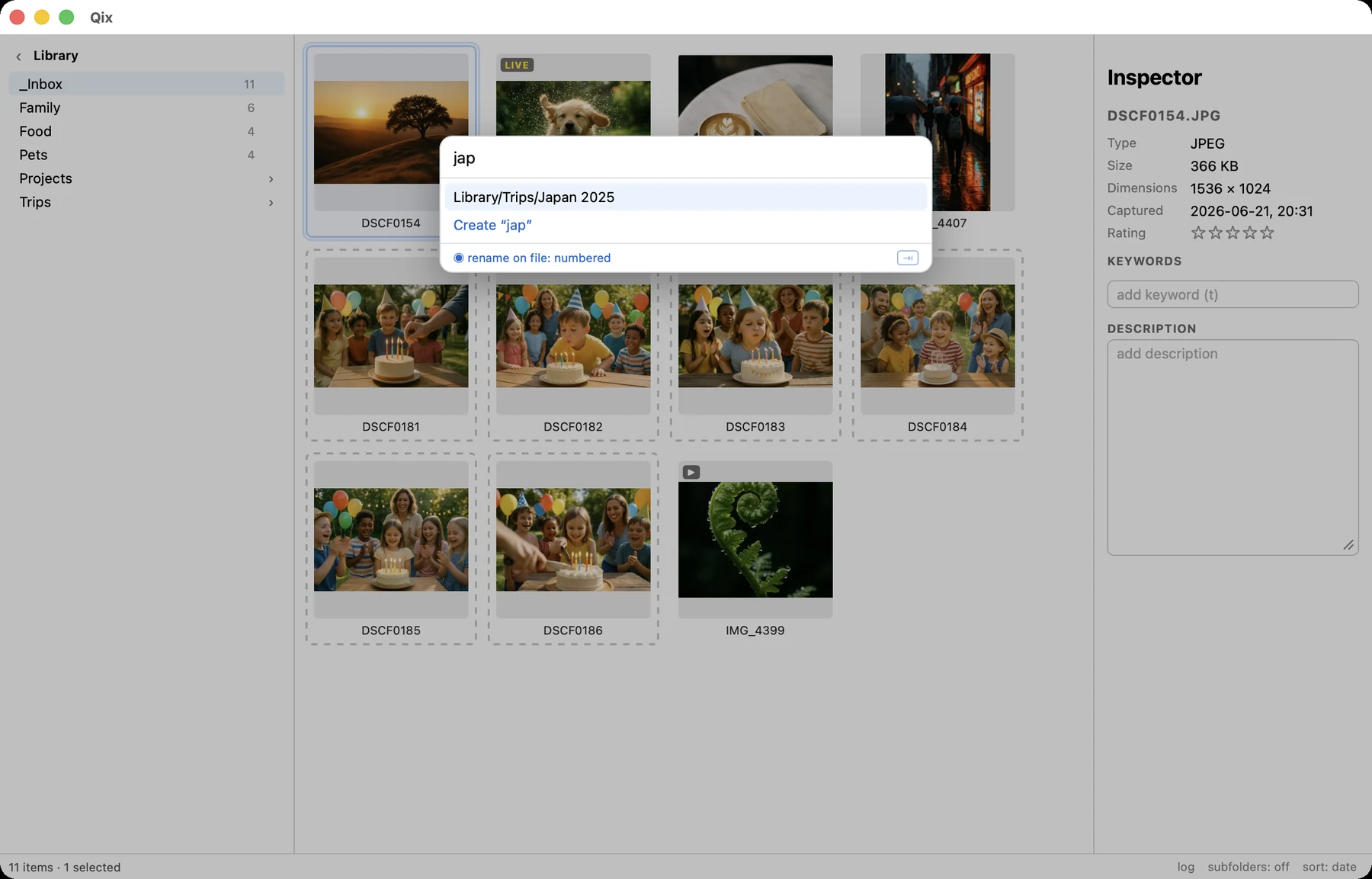Viewport: 1372px width, 879px height.
Task: Select the DSCF0182 birthday thumbnail
Action: pyautogui.click(x=573, y=336)
